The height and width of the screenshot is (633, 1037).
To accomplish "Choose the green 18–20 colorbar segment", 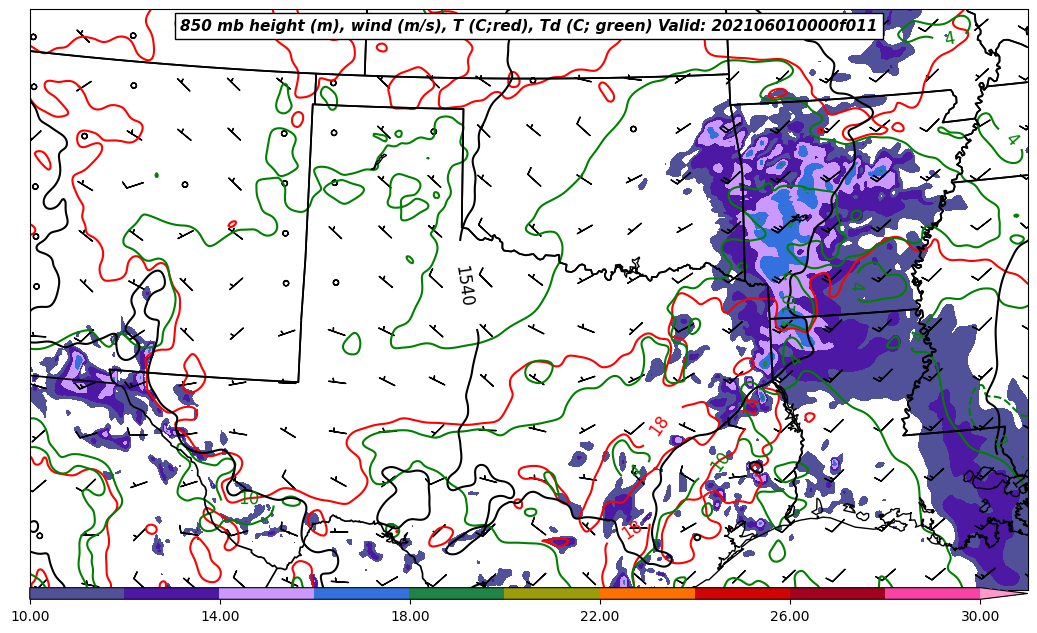I will pyautogui.click(x=457, y=593).
